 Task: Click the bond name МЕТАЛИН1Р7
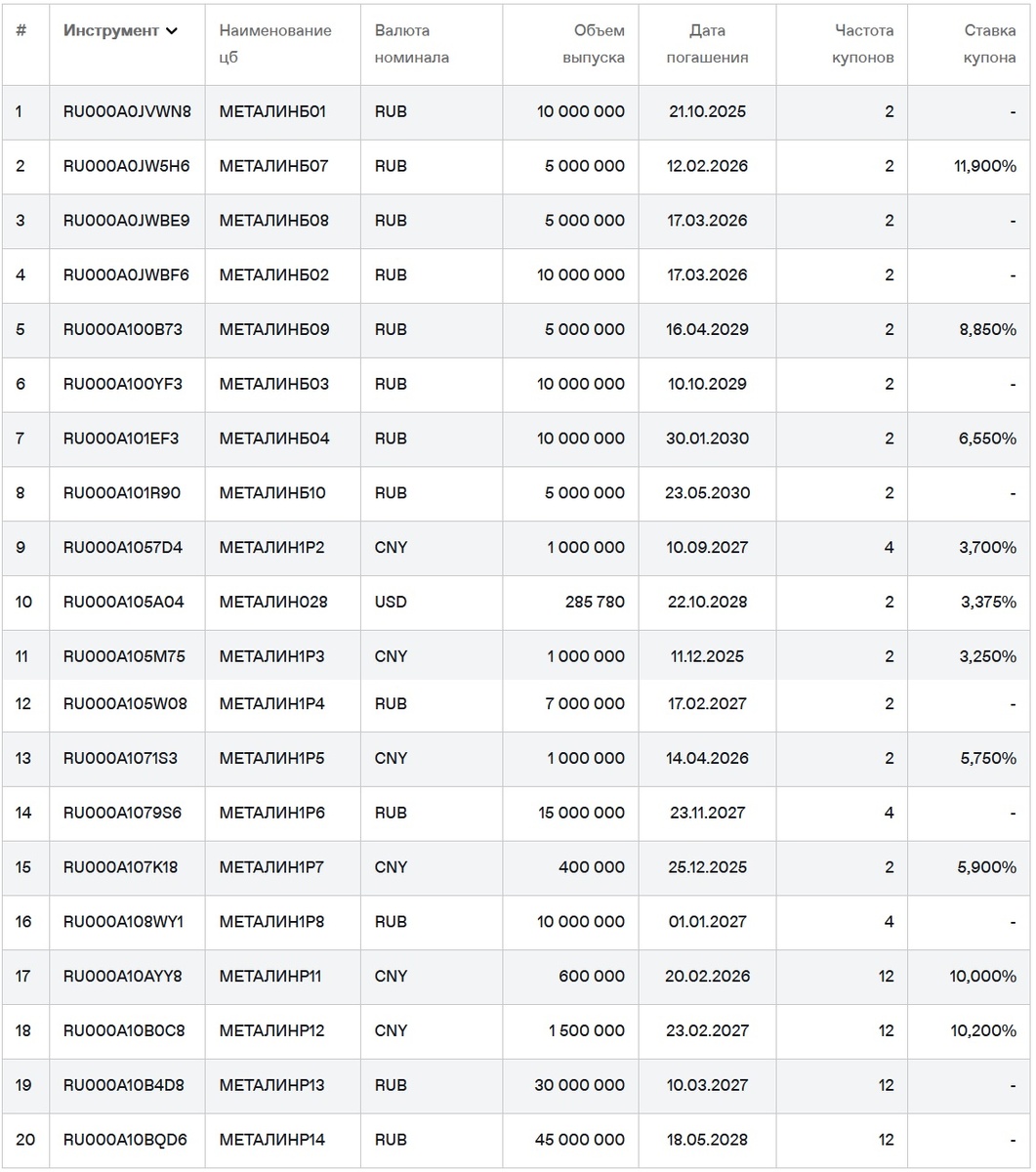click(x=272, y=869)
